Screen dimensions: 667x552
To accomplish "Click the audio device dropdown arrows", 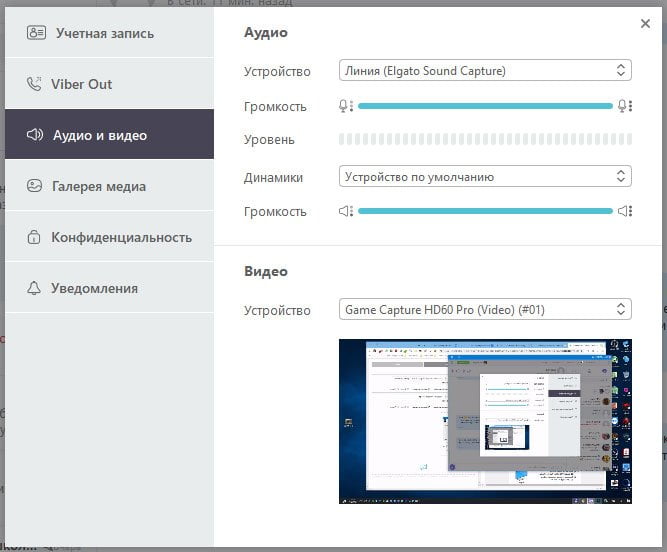I will (x=621, y=70).
